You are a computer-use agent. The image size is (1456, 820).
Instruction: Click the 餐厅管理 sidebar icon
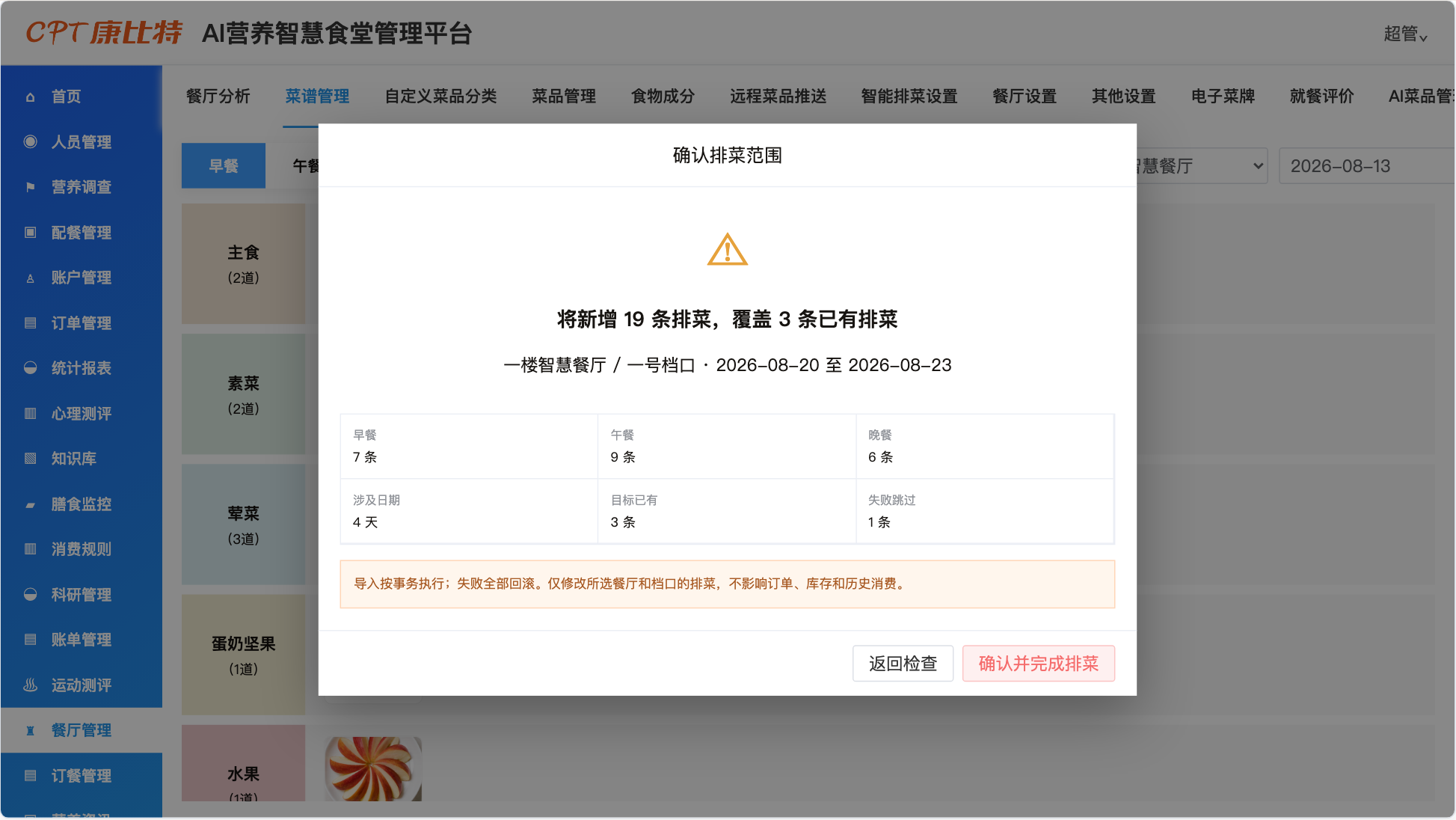pos(30,730)
